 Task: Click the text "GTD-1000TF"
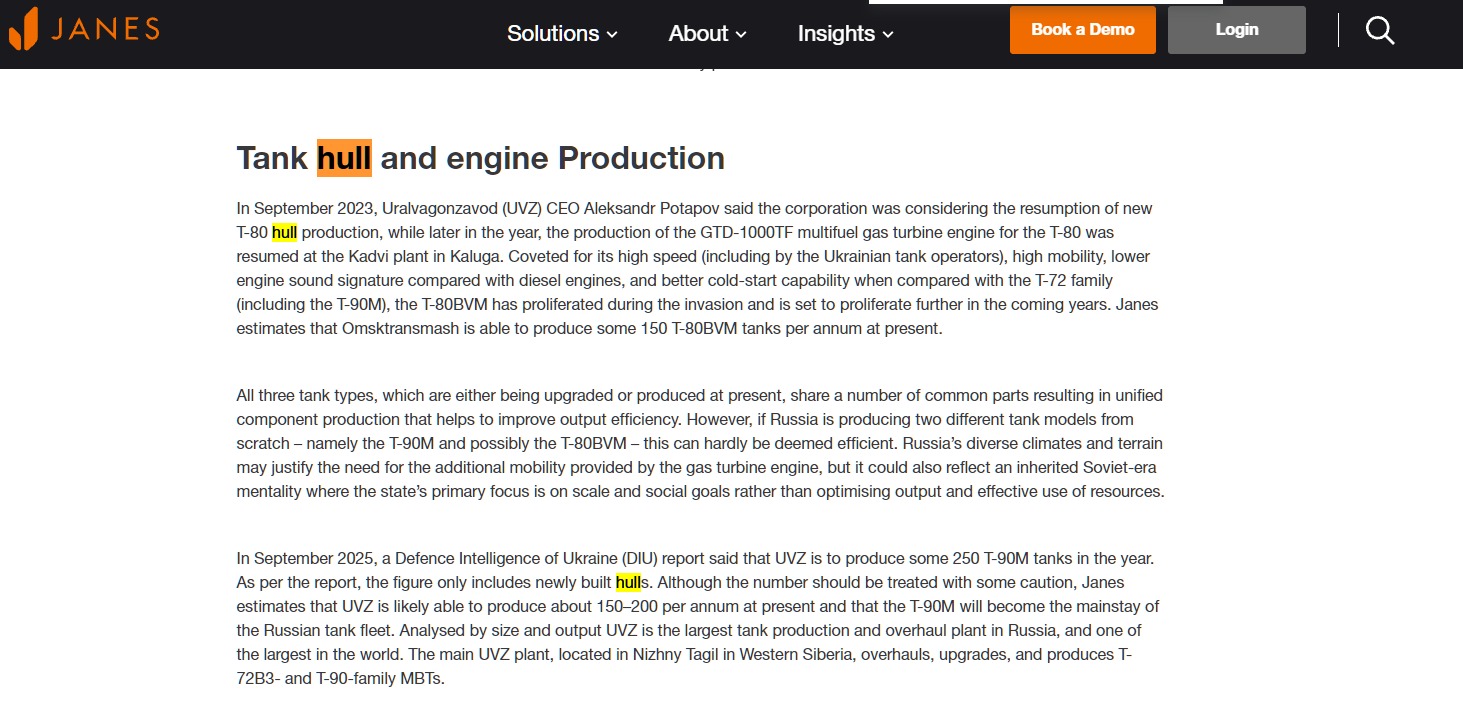[746, 233]
